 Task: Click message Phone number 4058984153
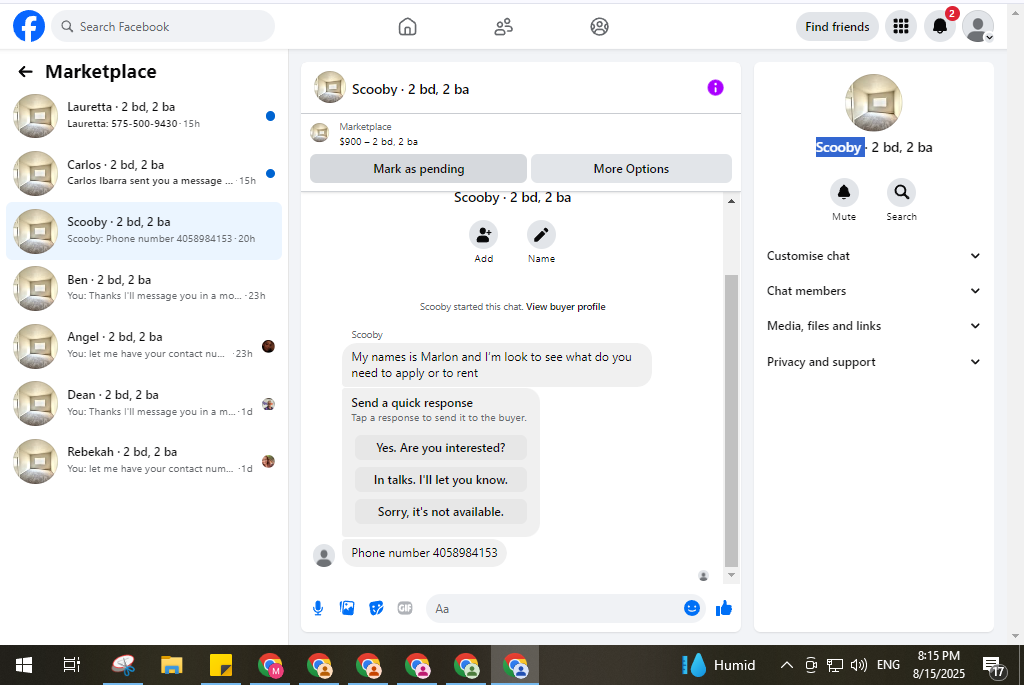(x=424, y=553)
